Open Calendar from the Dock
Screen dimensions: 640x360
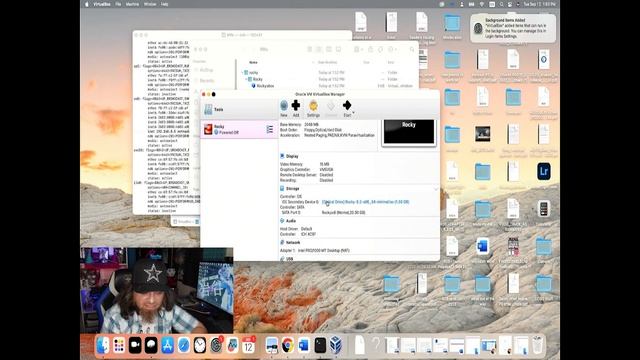coord(248,345)
